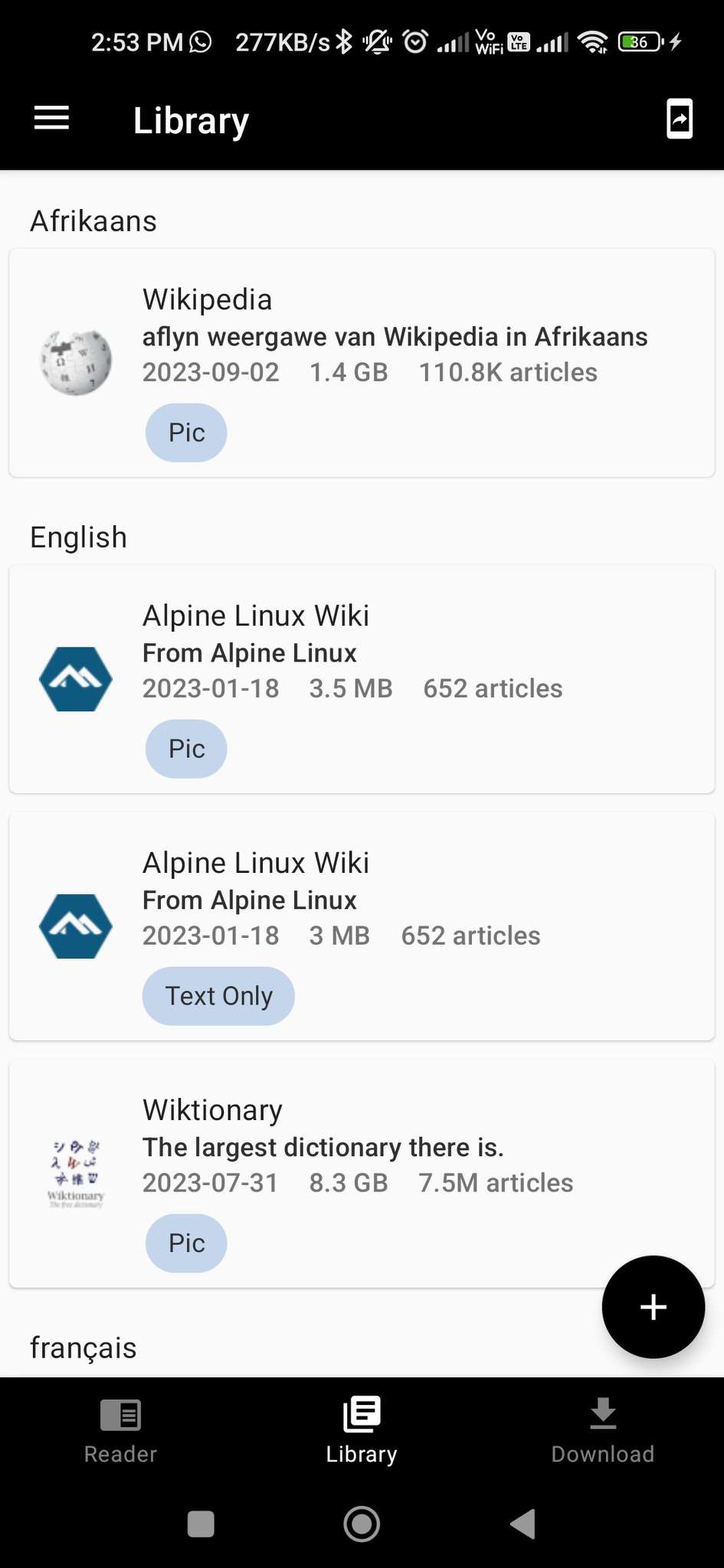Click the language selection icon in top bar
Image resolution: width=724 pixels, height=1568 pixels.
coord(679,119)
